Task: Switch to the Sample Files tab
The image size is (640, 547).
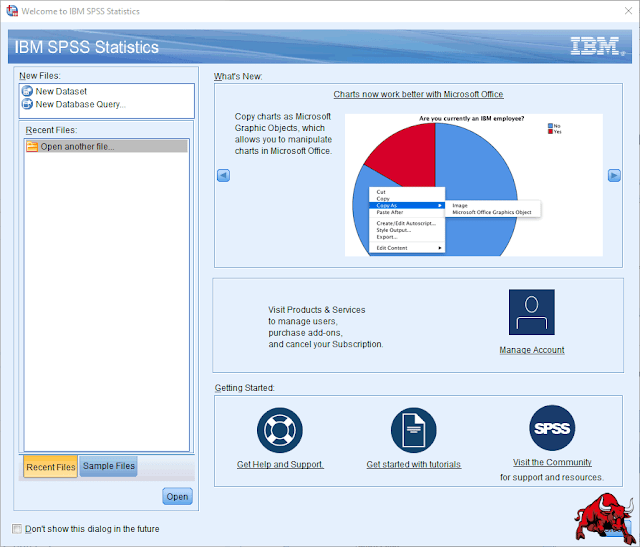Action: coord(109,466)
